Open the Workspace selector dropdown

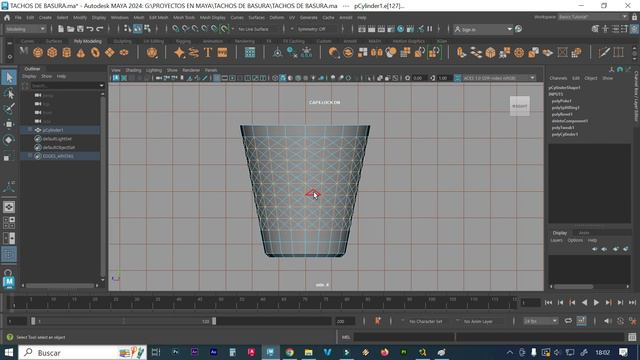(x=593, y=17)
